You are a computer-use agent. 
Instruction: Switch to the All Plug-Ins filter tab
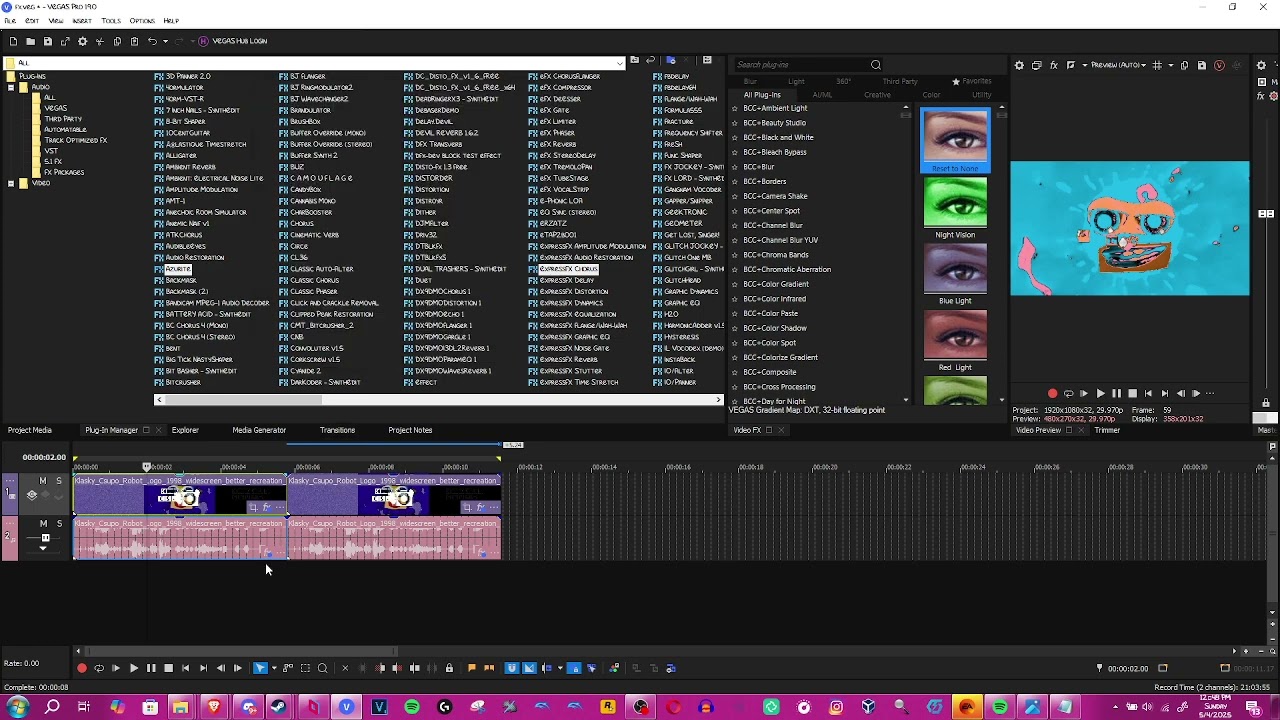coord(762,95)
